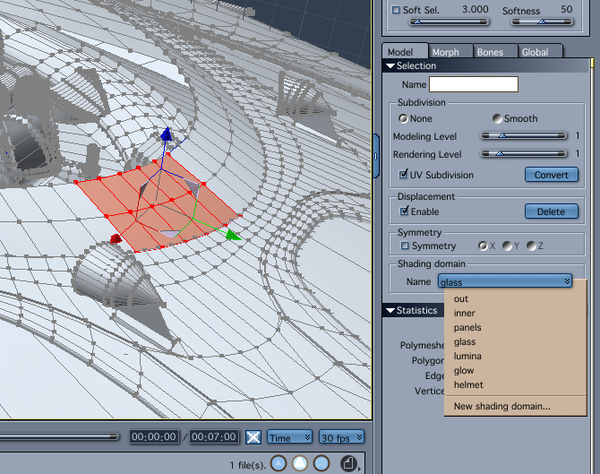Screen dimensions: 600x474
Task: Open the dark round page icon menu
Action: point(349,464)
